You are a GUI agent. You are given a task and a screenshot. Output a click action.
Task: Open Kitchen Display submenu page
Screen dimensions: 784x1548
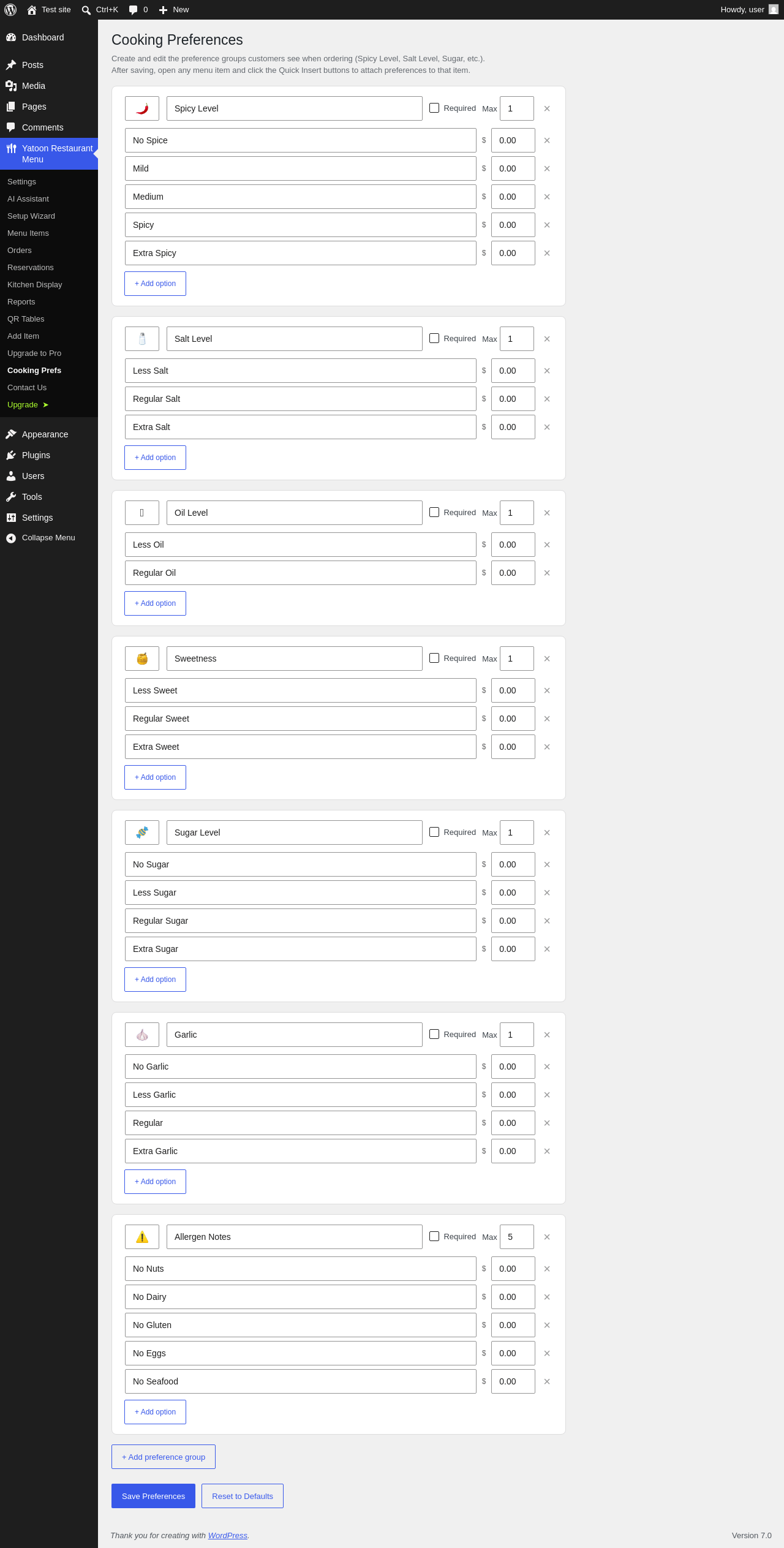coord(35,285)
